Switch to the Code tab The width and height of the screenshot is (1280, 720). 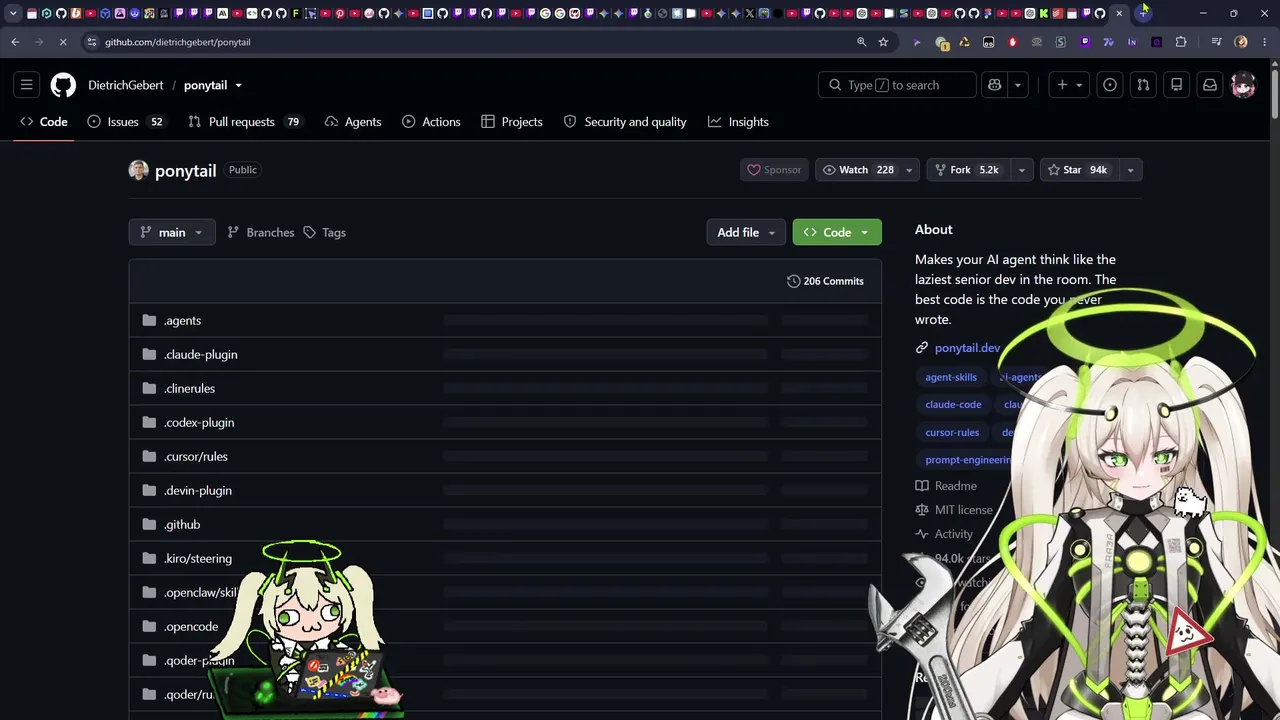44,122
